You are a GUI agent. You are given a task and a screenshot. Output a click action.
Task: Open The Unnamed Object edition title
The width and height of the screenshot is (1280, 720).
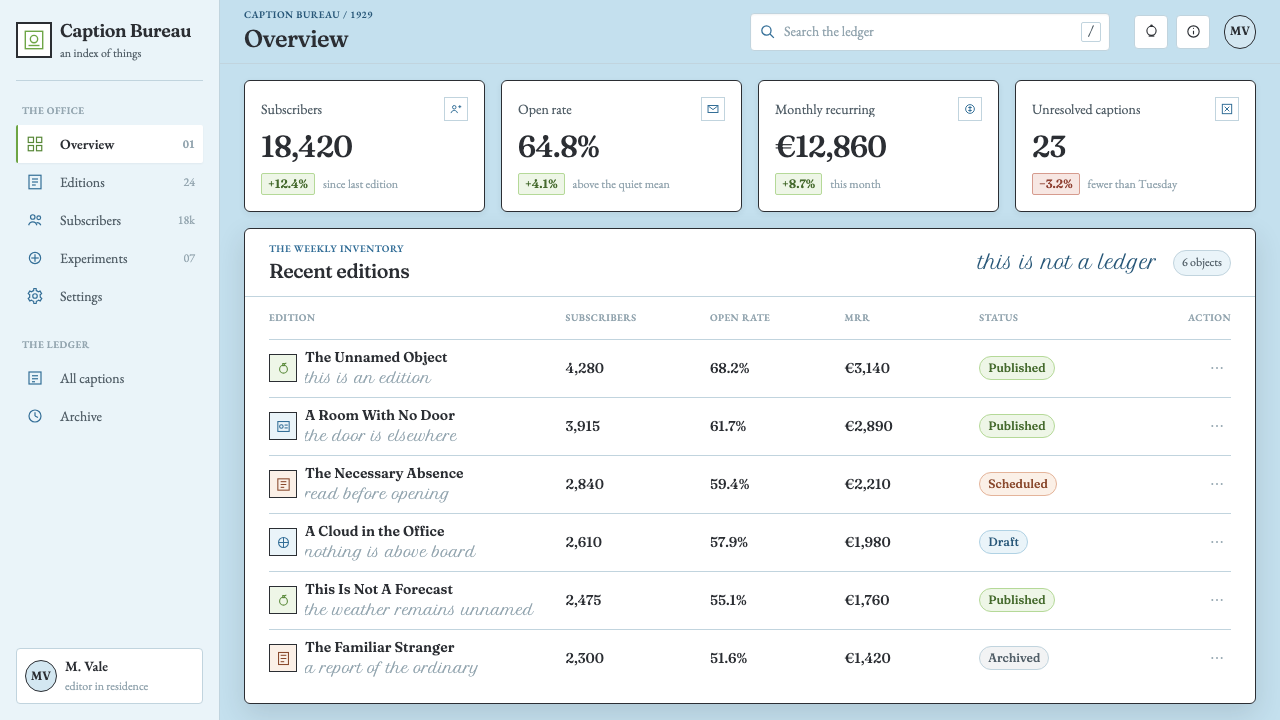click(376, 358)
